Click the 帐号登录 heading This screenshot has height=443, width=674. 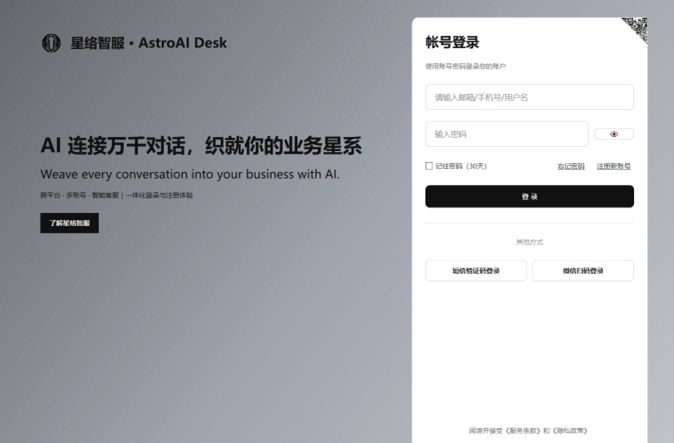pyautogui.click(x=452, y=42)
